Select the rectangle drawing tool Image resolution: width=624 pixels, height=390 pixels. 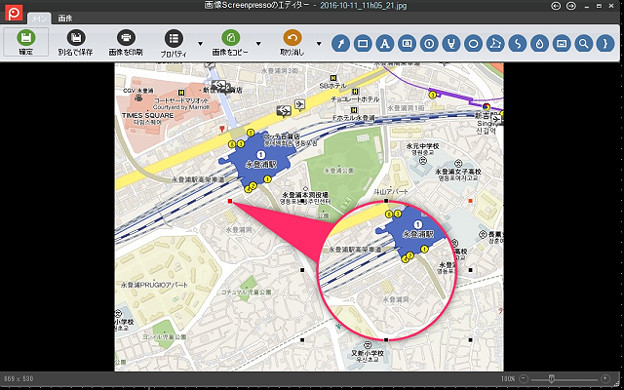363,44
